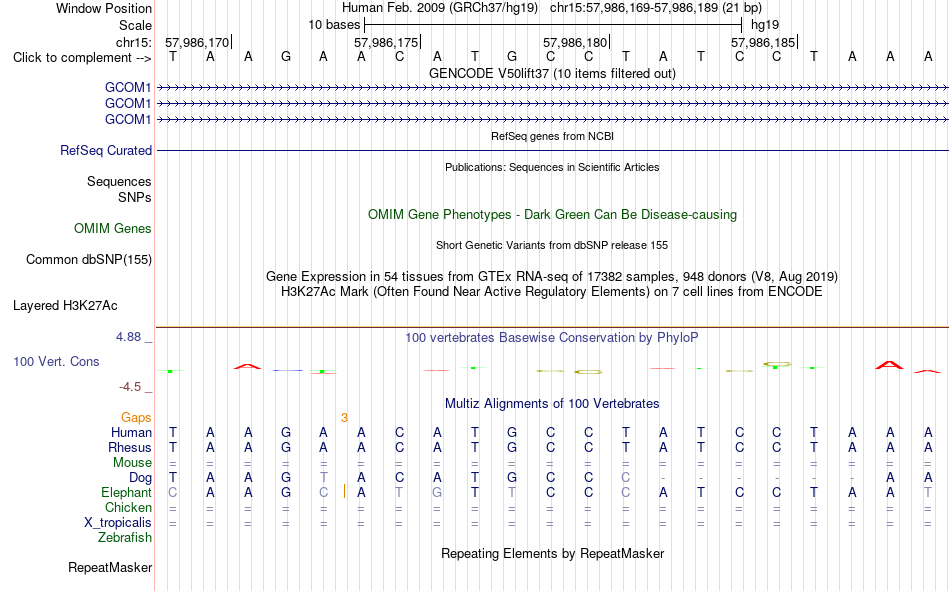The image size is (950, 591).
Task: Click the orange gap count 3
Action: (344, 418)
